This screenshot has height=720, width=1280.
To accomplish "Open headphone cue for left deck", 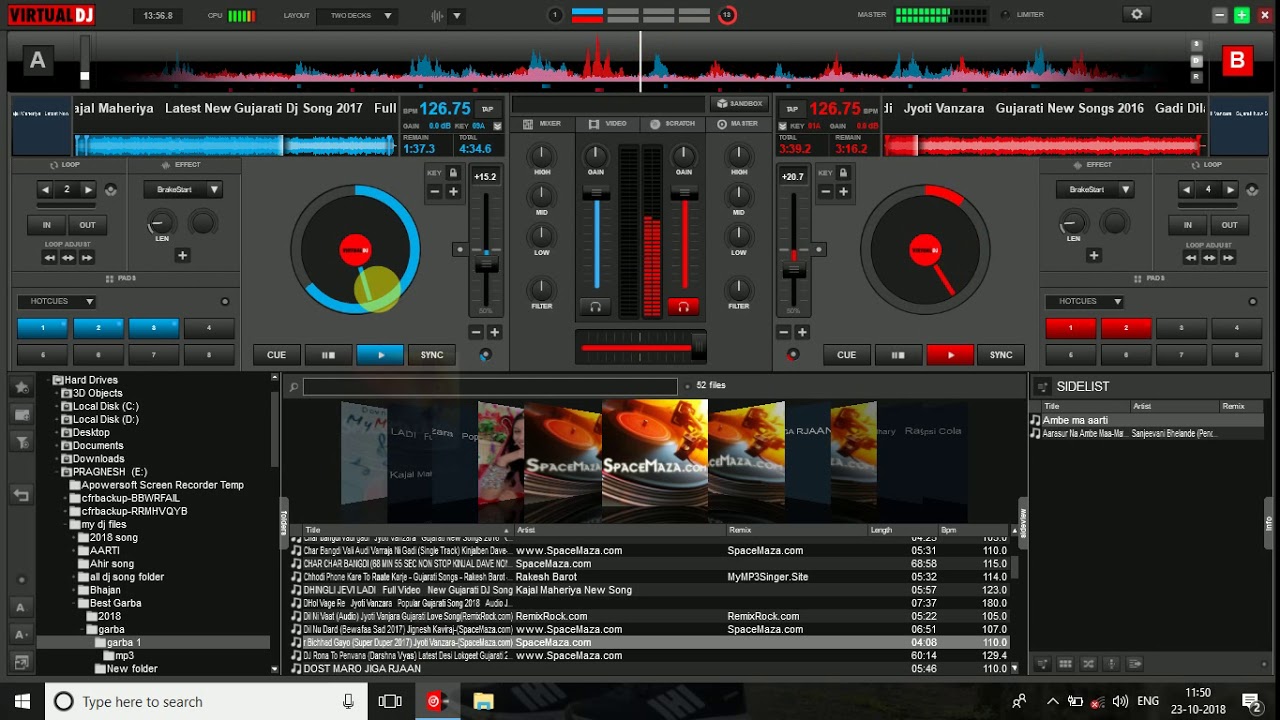I will (595, 307).
